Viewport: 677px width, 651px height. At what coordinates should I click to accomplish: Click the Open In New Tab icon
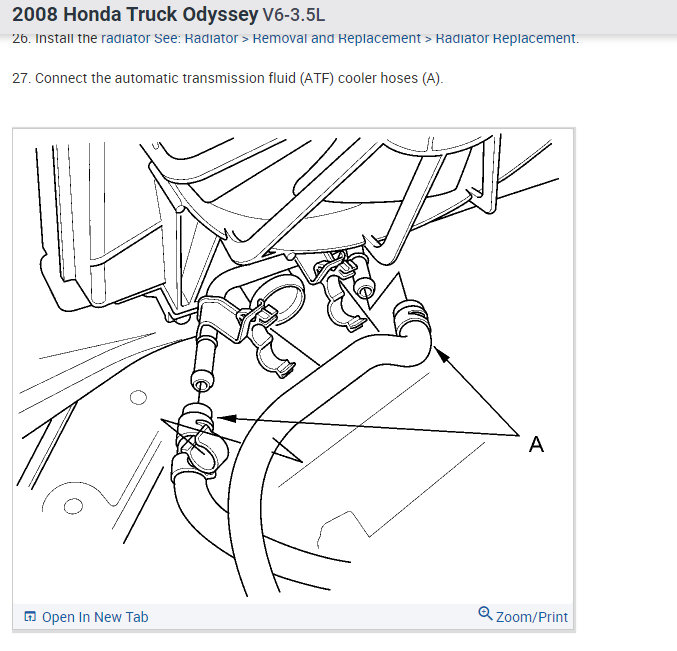[x=30, y=616]
